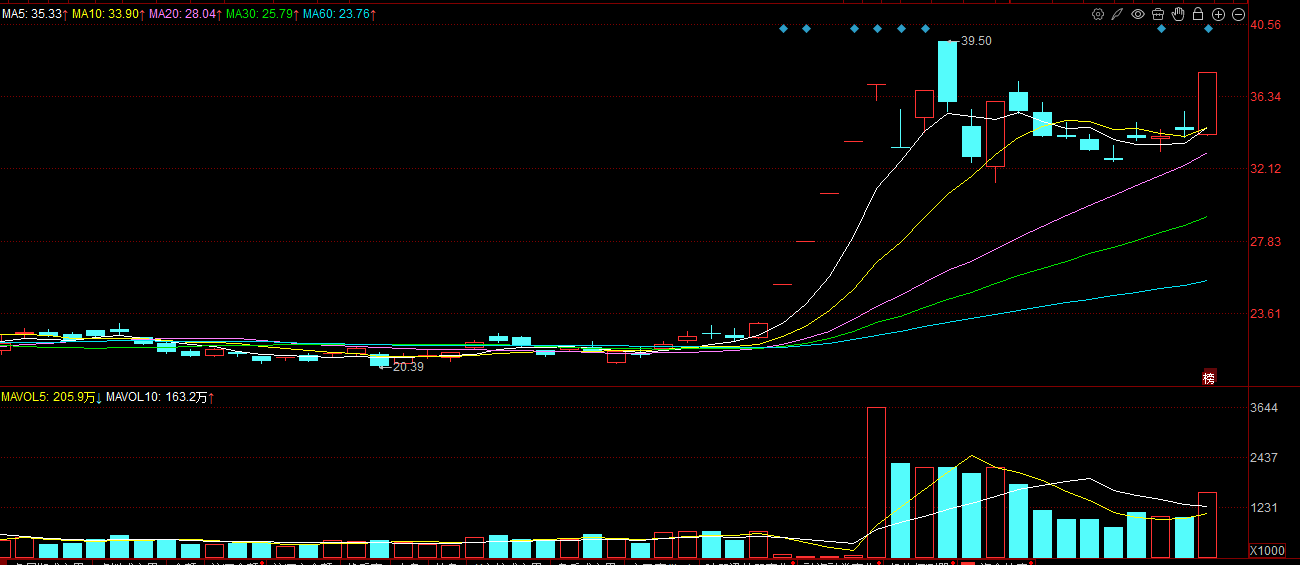Click the 27.83 price axis label
The width and height of the screenshot is (1300, 565).
[1266, 242]
